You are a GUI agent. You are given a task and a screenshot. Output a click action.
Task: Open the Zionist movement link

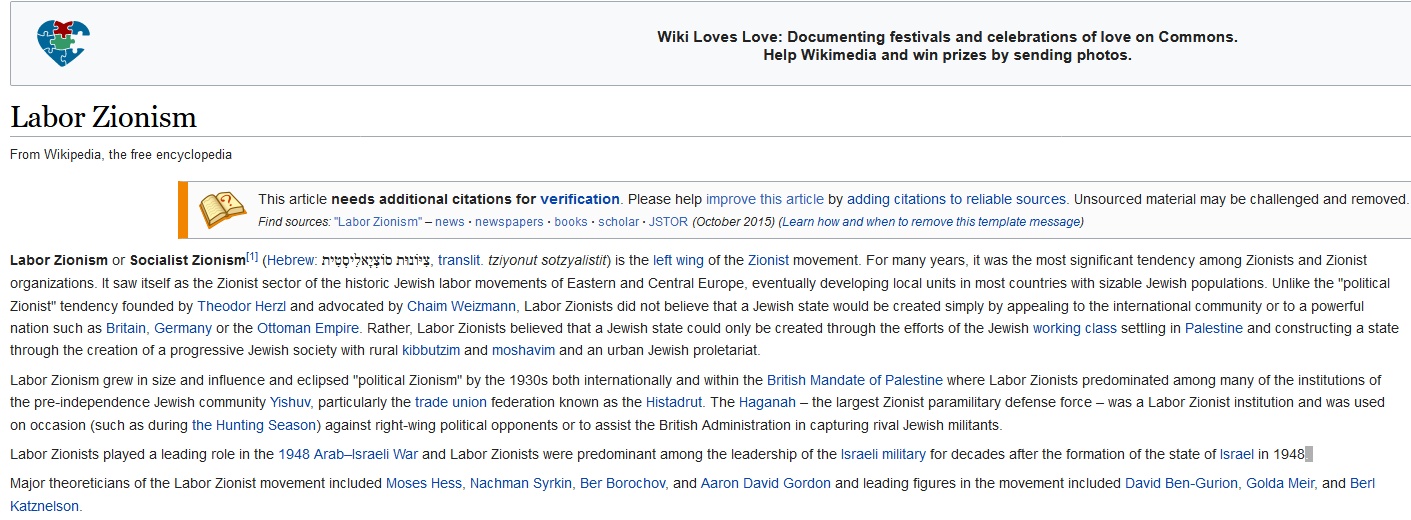tap(768, 261)
